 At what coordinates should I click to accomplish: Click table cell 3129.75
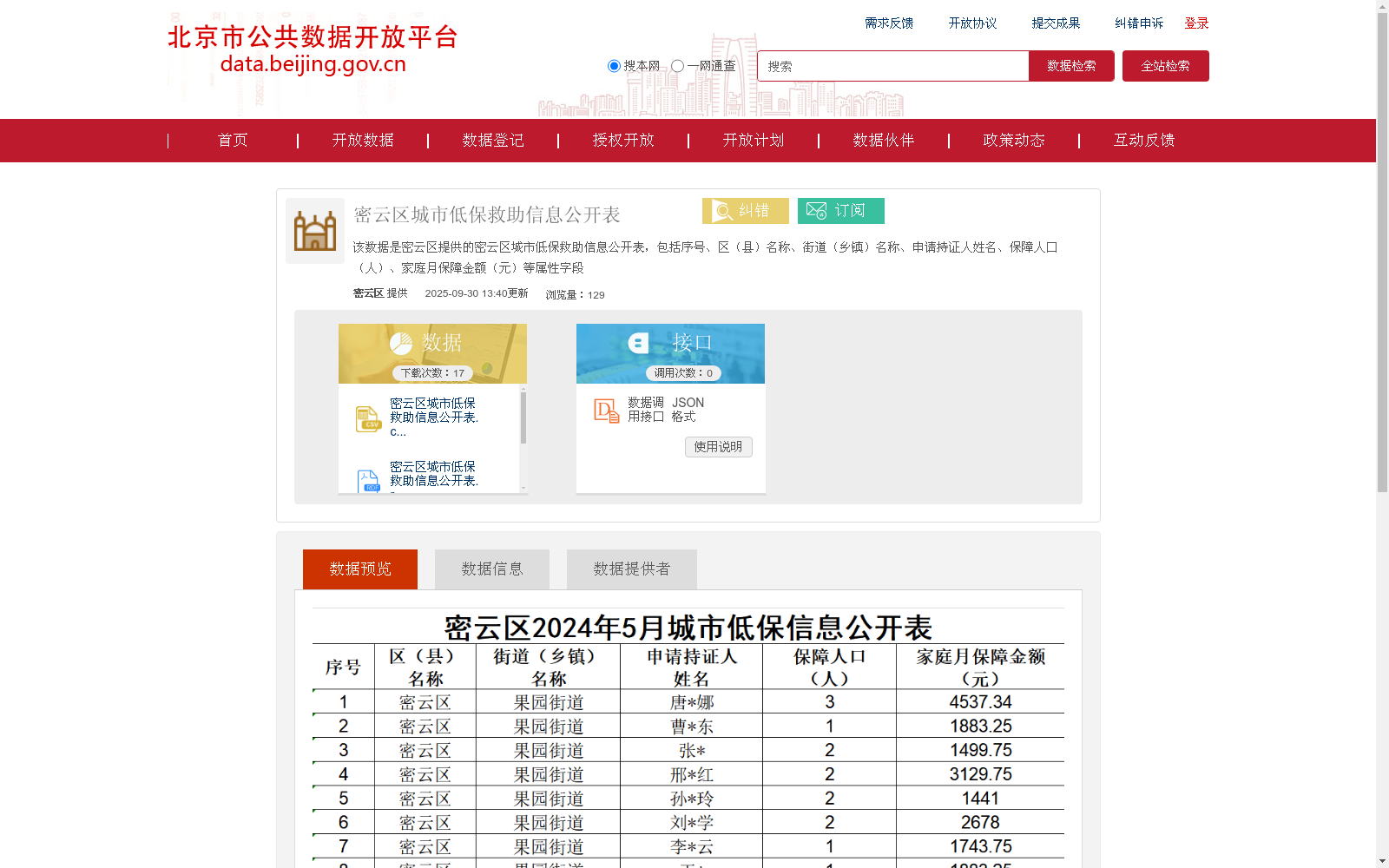tap(980, 774)
